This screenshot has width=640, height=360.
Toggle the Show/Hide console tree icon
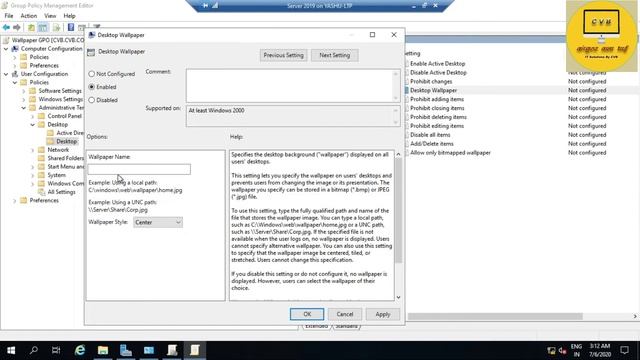(43, 27)
